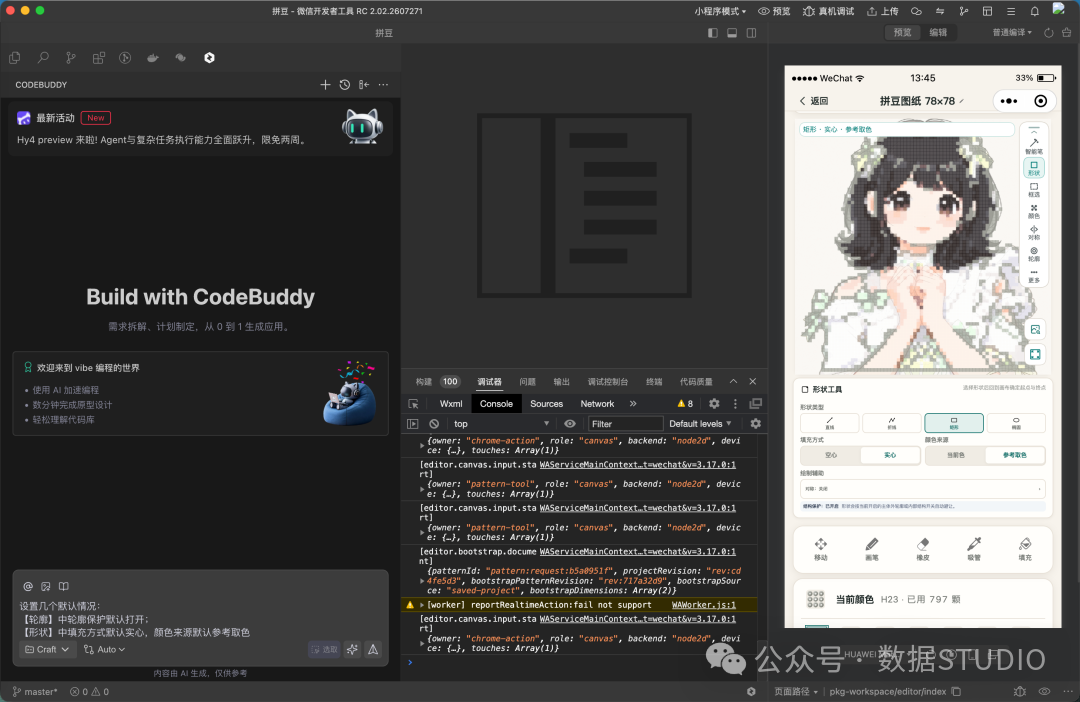The height and width of the screenshot is (702, 1080).
Task: Toggle the console live expression eye icon
Action: pos(570,424)
